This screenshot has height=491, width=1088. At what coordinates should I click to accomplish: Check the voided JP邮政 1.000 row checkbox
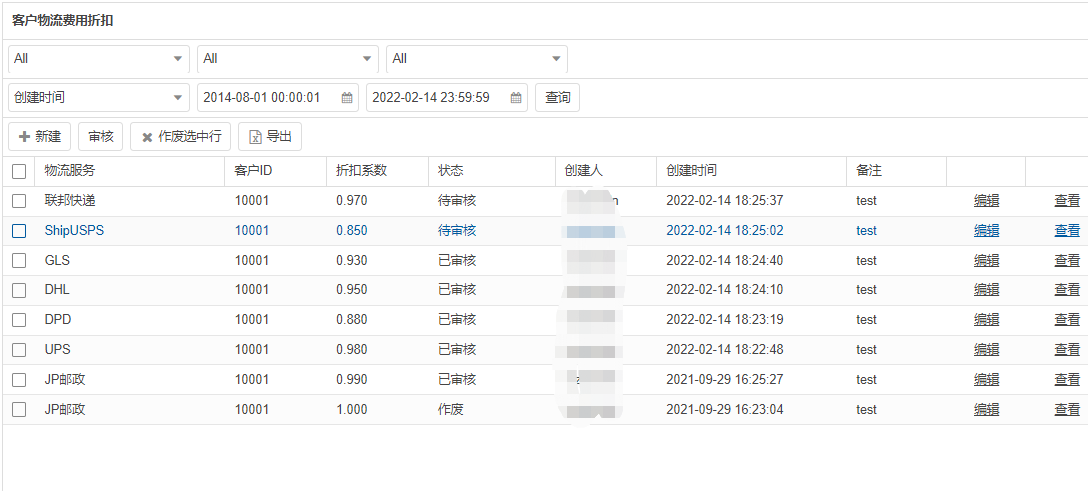click(x=19, y=409)
